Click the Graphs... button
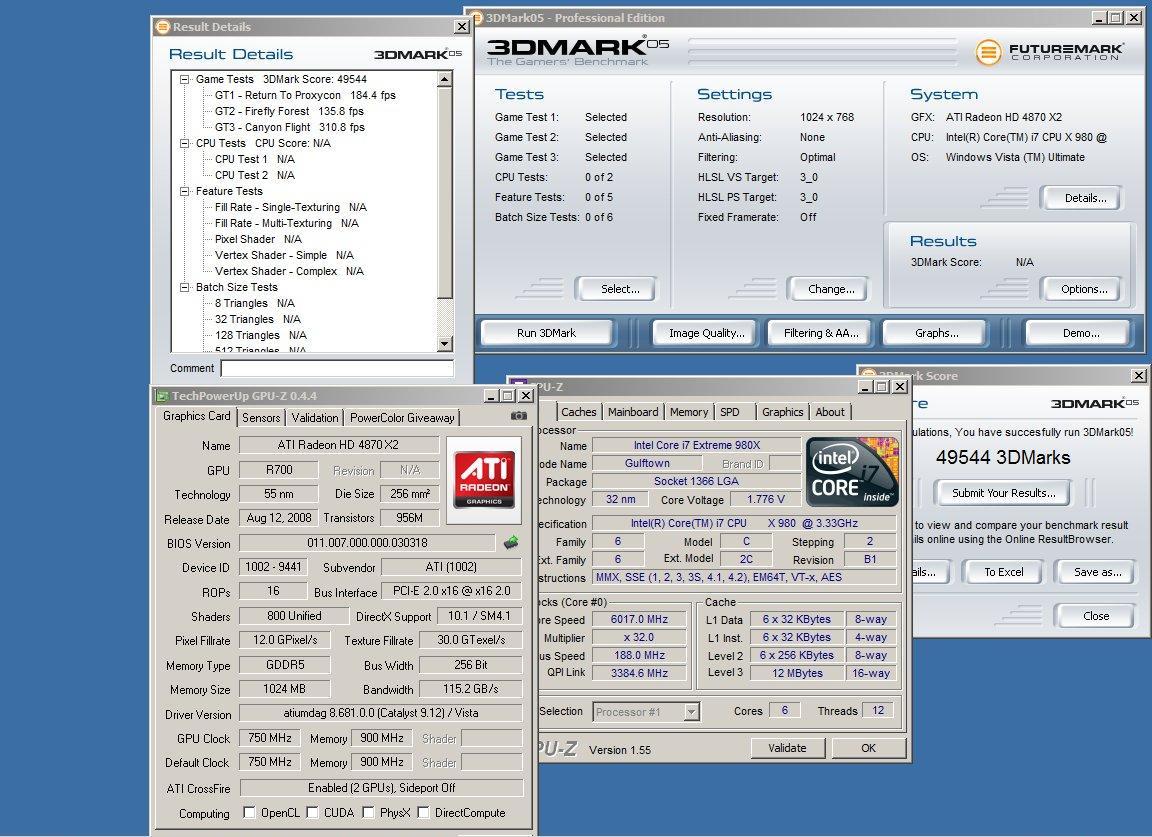Screen dimensions: 1152x837 pos(937,333)
